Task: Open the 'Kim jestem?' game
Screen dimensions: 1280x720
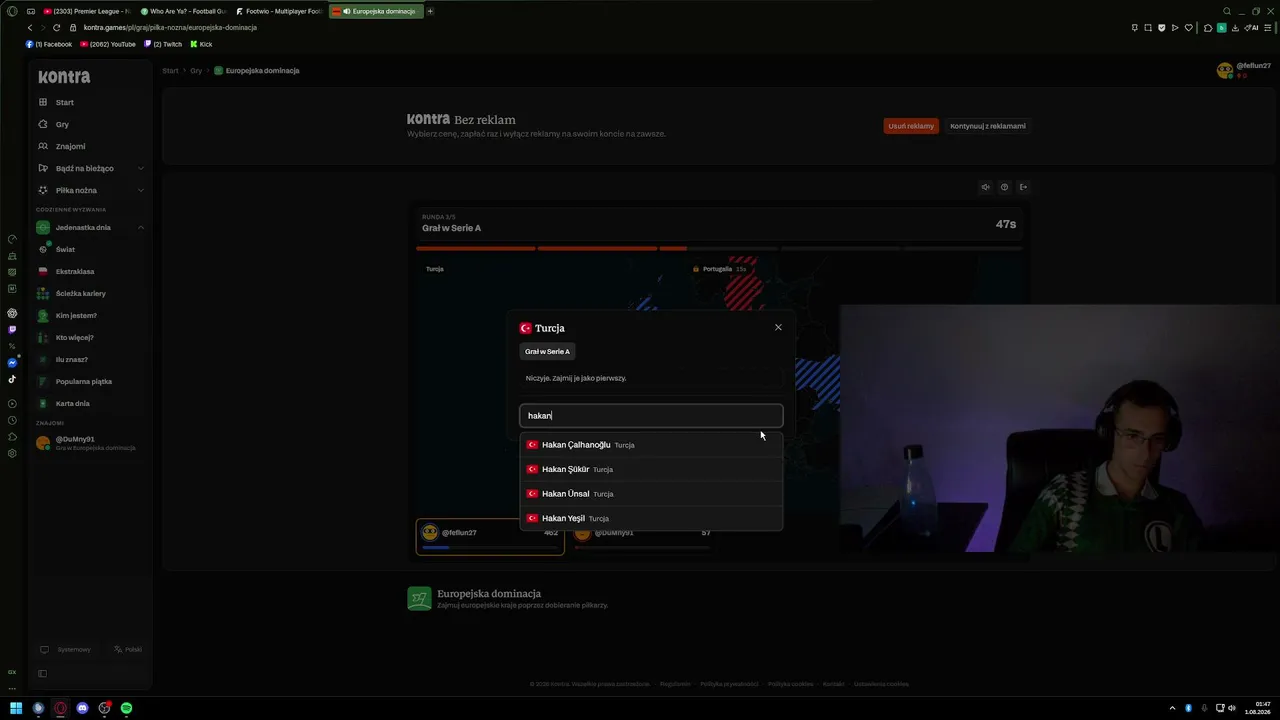Action: 91,315
